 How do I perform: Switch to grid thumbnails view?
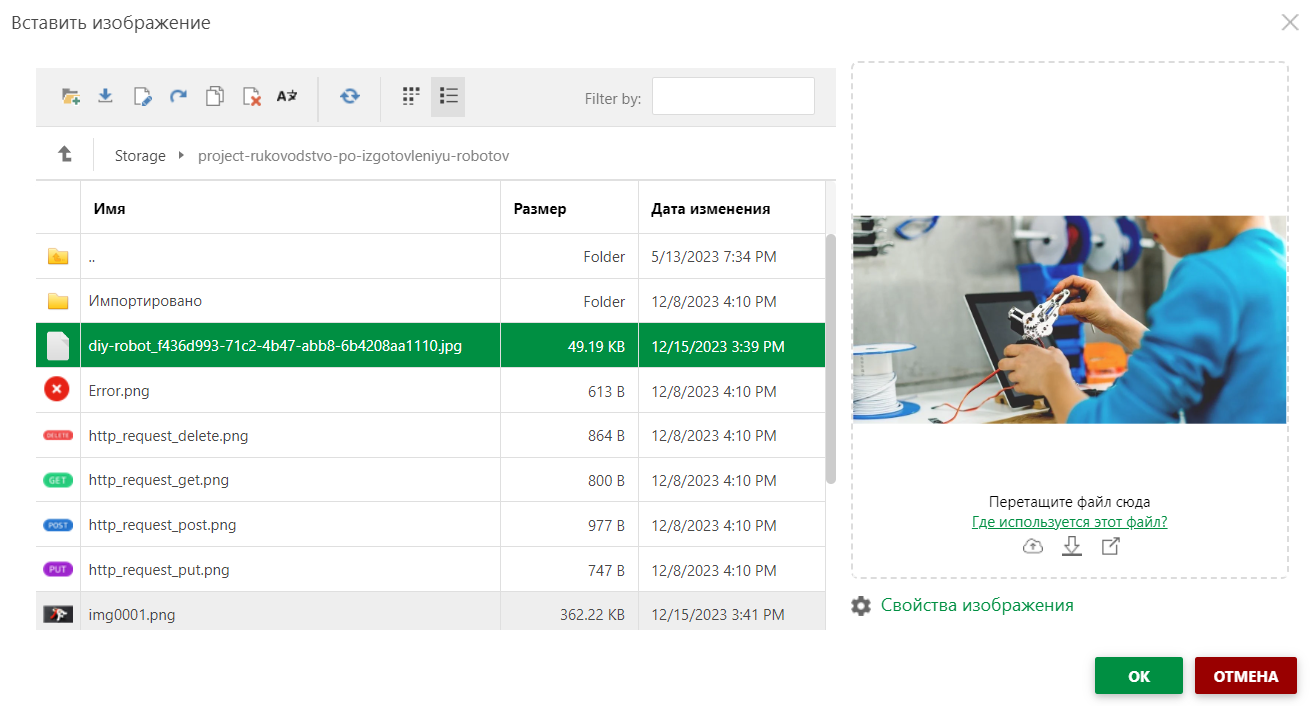click(x=410, y=96)
